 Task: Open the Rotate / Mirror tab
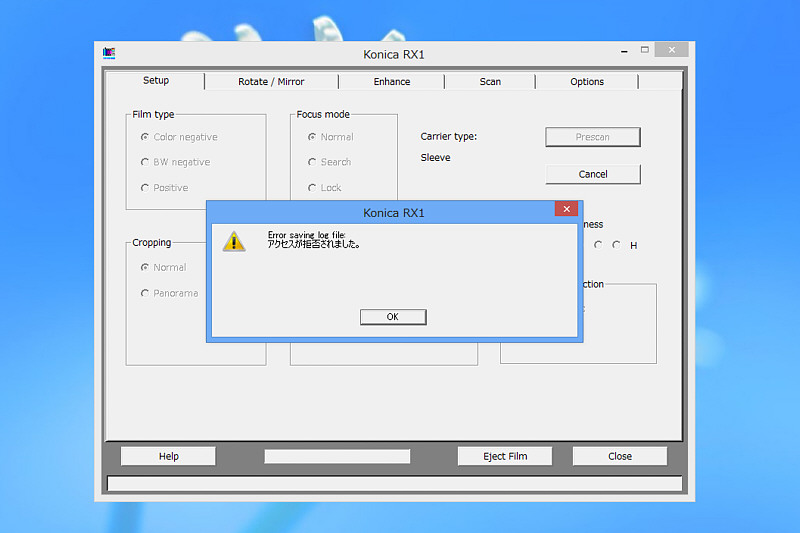(271, 82)
